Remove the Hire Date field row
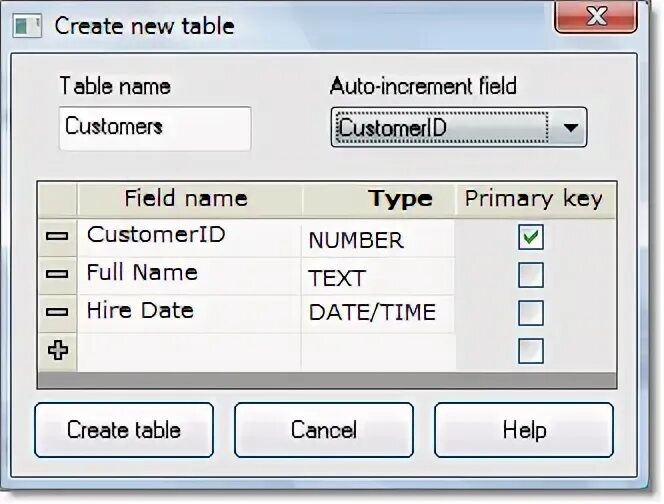 coord(58,312)
